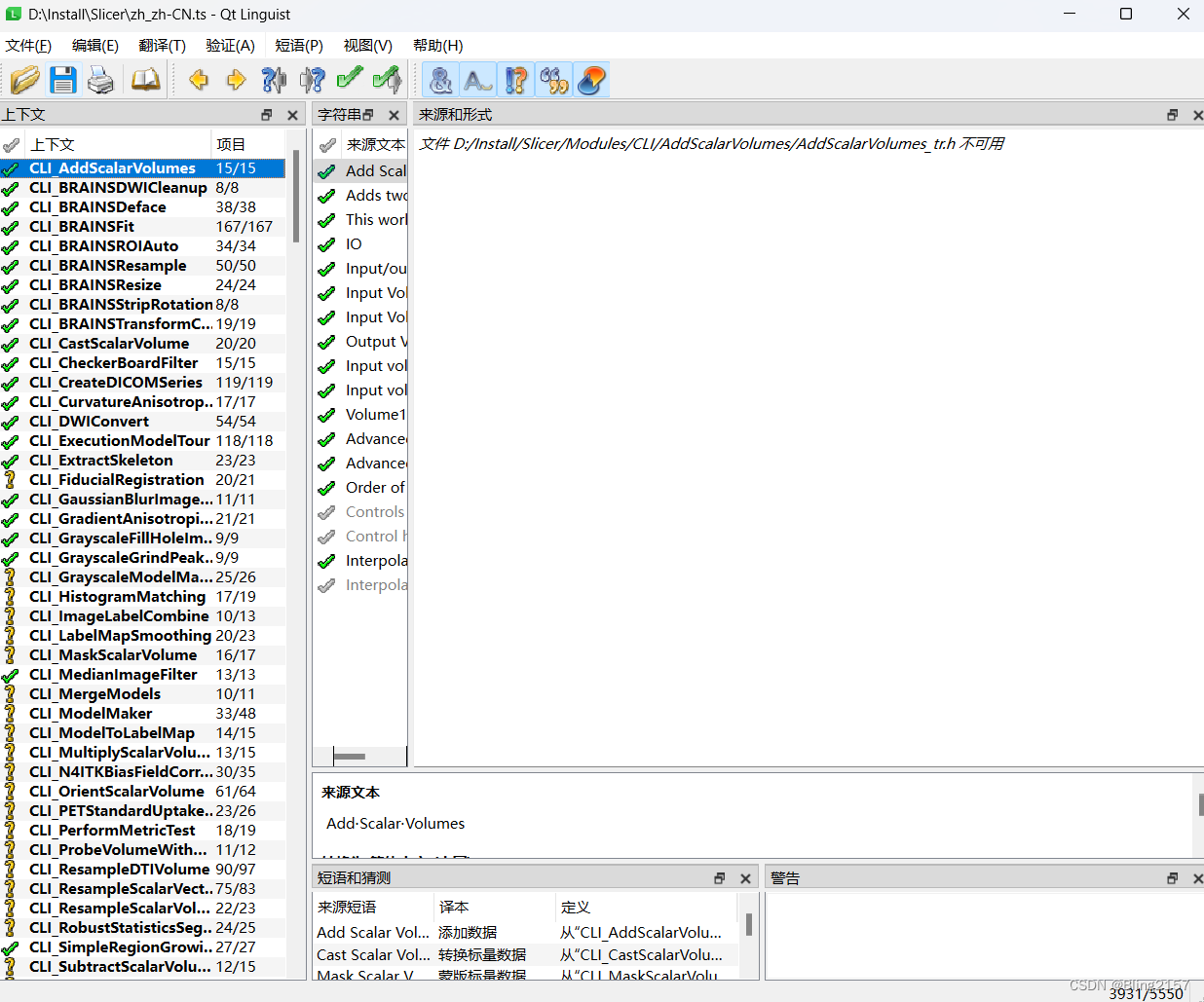Sort by 项目 column header
This screenshot has height=1002, width=1204.
248,145
